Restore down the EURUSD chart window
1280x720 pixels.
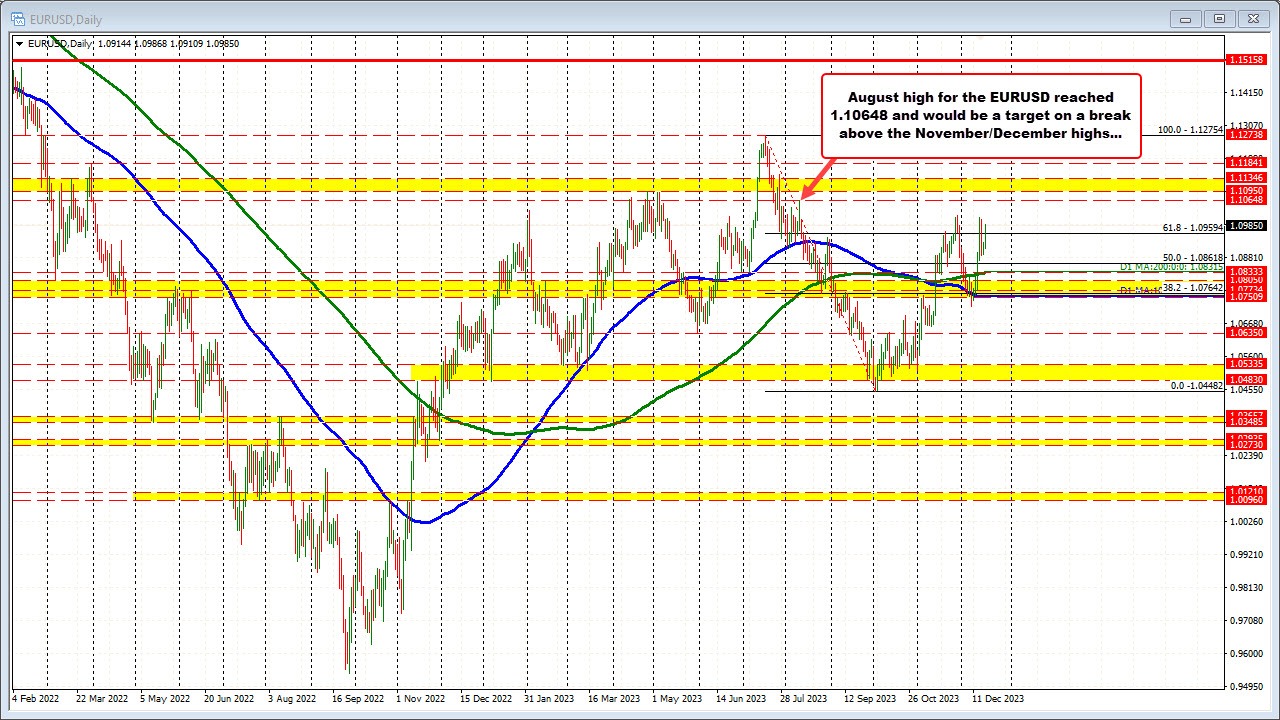(x=1219, y=18)
